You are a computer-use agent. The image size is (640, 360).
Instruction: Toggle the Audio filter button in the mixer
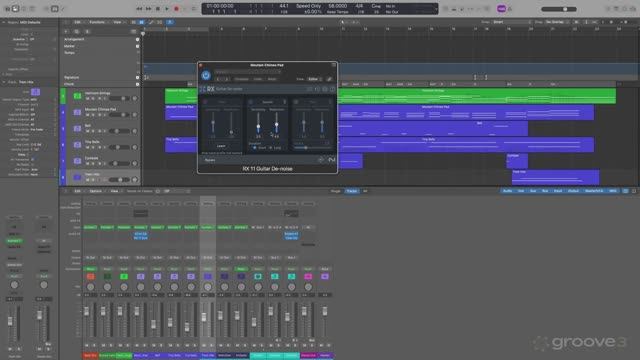tap(507, 191)
